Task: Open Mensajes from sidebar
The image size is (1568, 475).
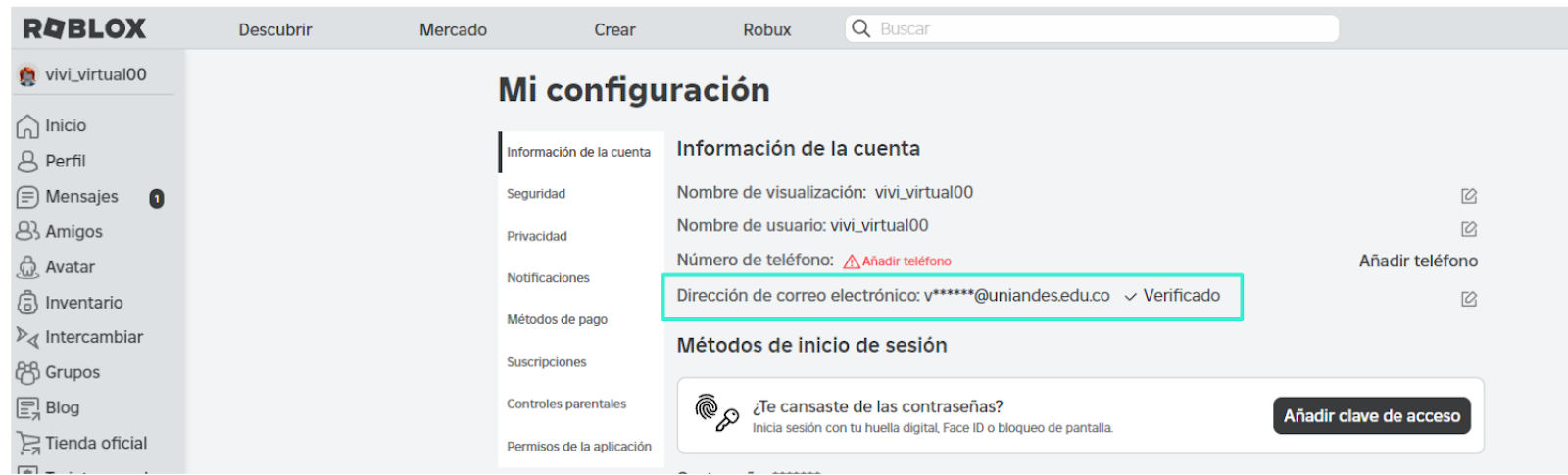Action: [x=81, y=196]
